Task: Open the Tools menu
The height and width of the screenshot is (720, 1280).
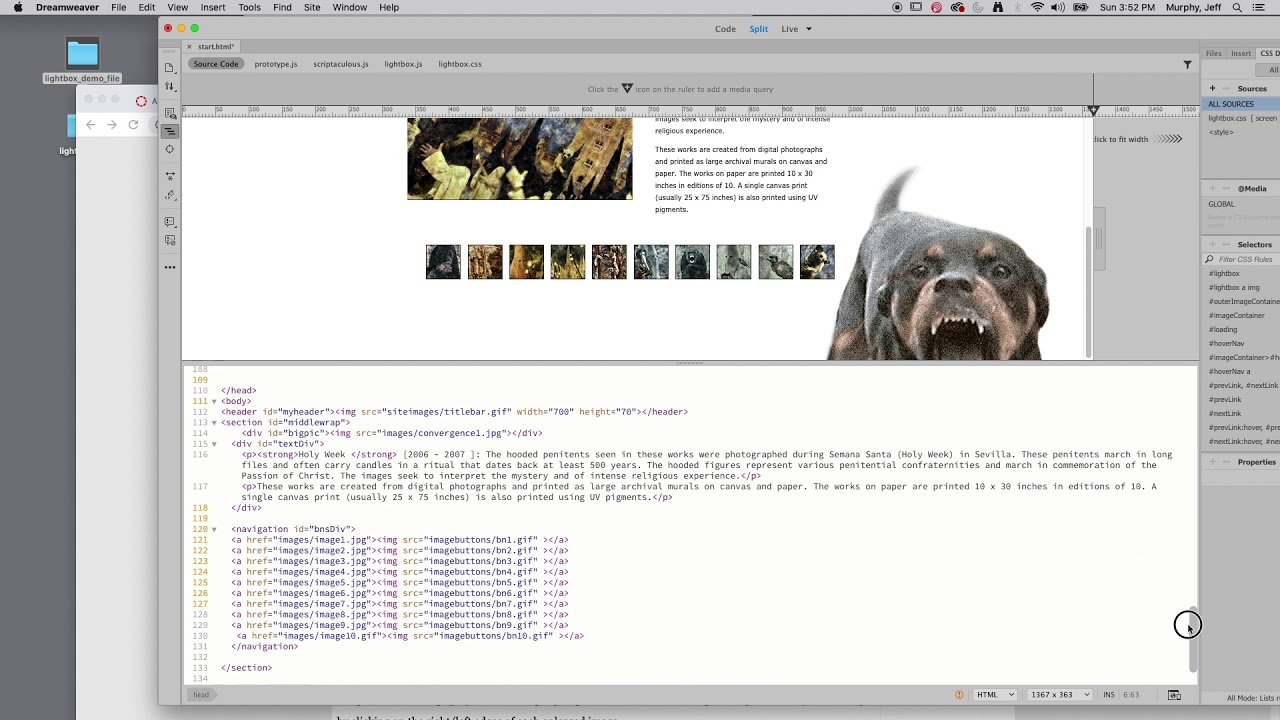Action: [249, 7]
